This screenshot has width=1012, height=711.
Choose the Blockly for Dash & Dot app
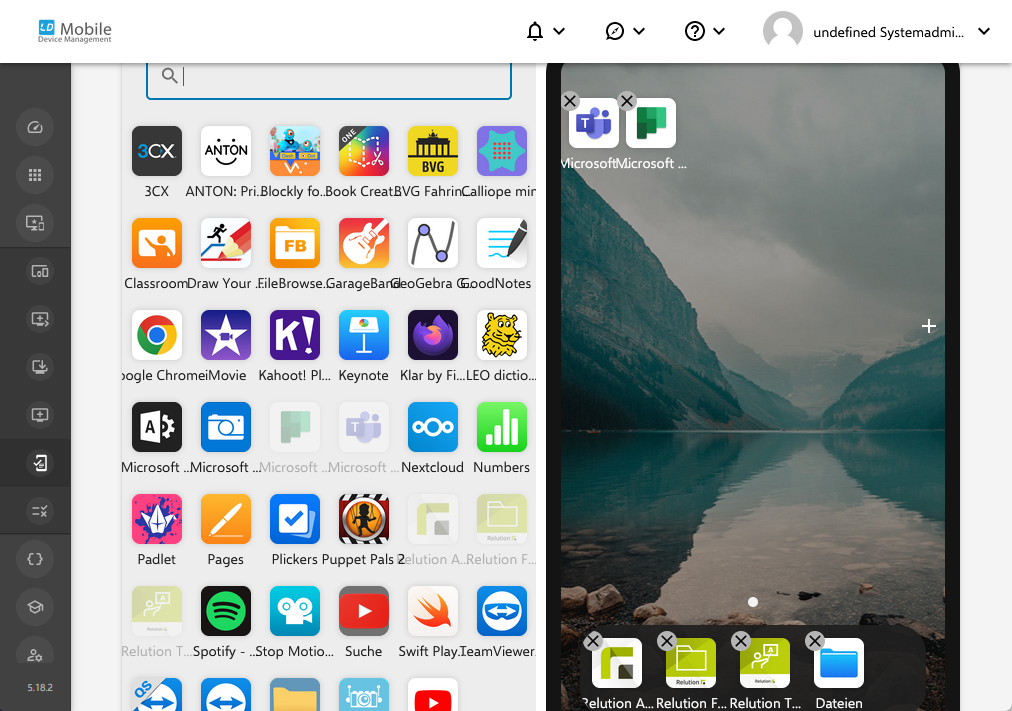tap(295, 151)
